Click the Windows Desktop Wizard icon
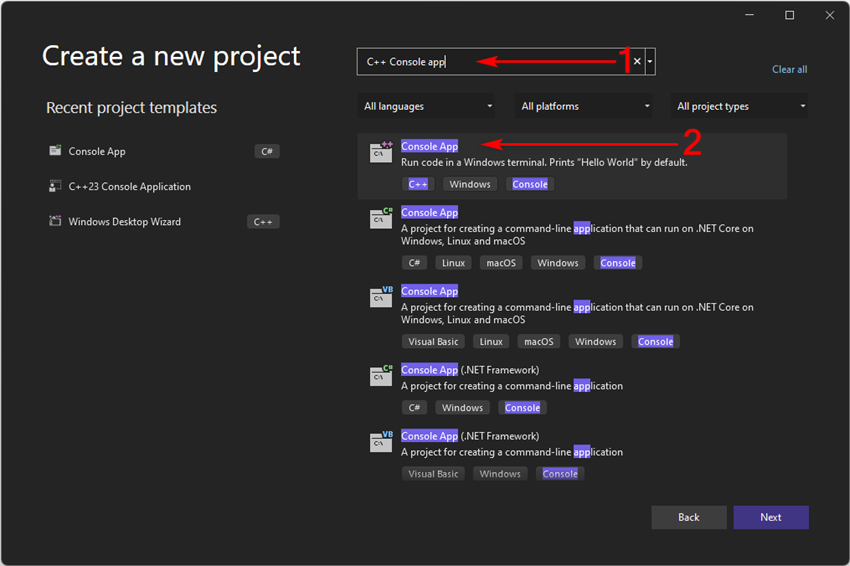Viewport: 850px width, 566px height. 55,221
